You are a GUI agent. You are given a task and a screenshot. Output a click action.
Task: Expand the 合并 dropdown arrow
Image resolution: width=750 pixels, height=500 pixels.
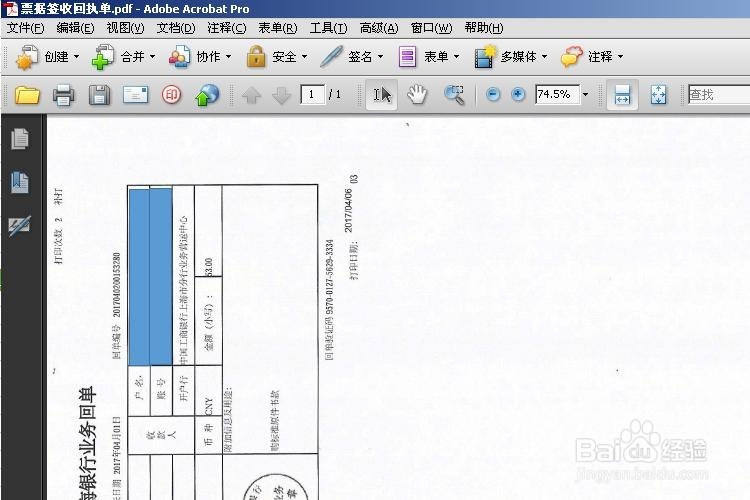coord(153,57)
